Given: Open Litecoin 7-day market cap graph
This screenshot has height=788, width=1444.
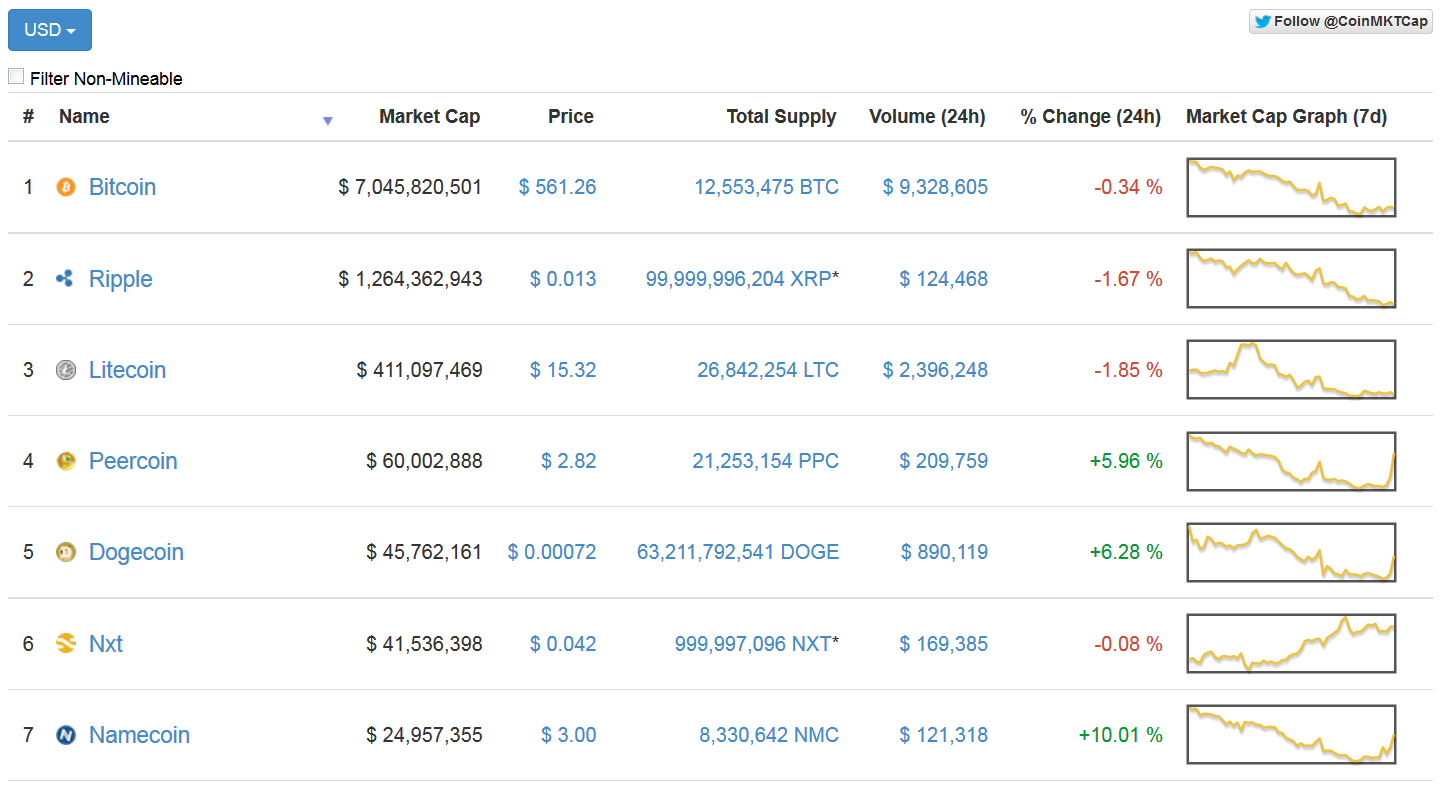Looking at the screenshot, I should pos(1291,370).
